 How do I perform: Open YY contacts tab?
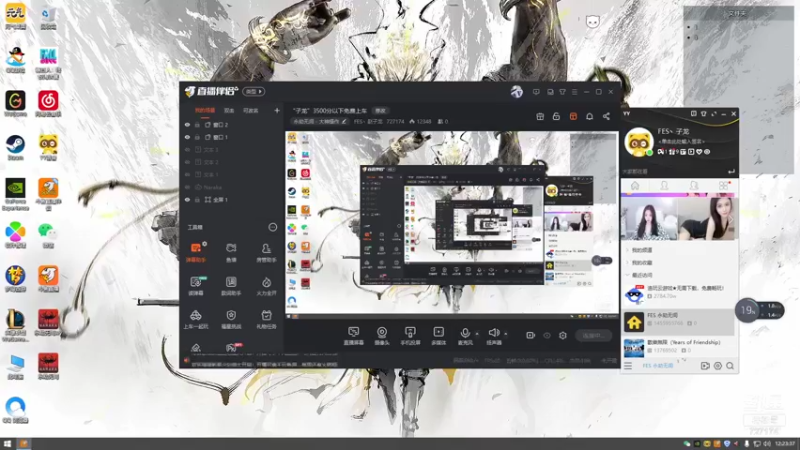(x=664, y=186)
